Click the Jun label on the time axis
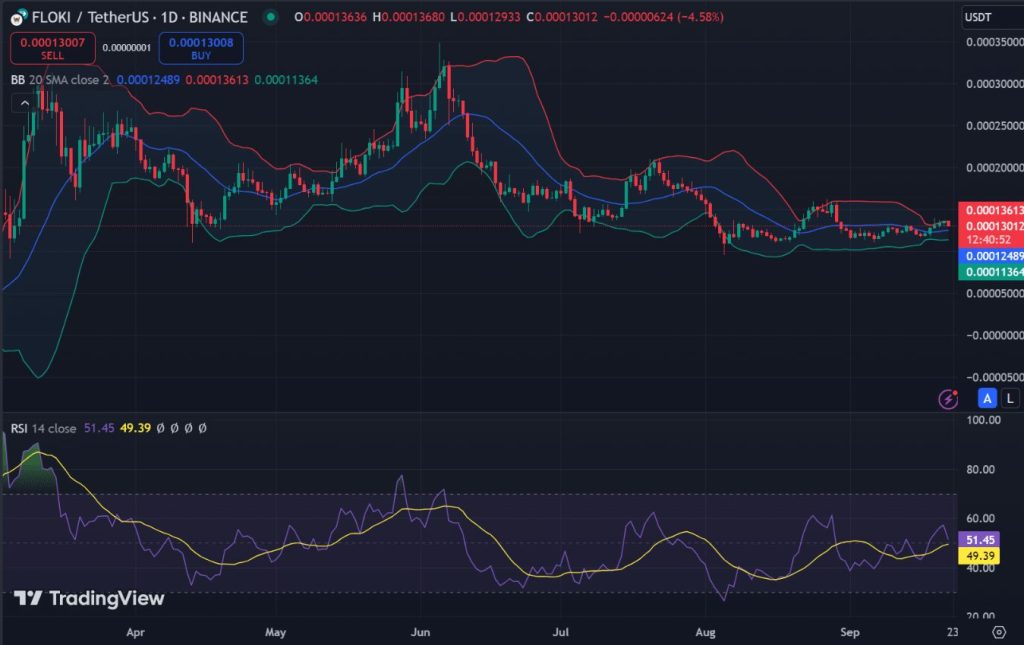This screenshot has height=645, width=1024. point(420,632)
